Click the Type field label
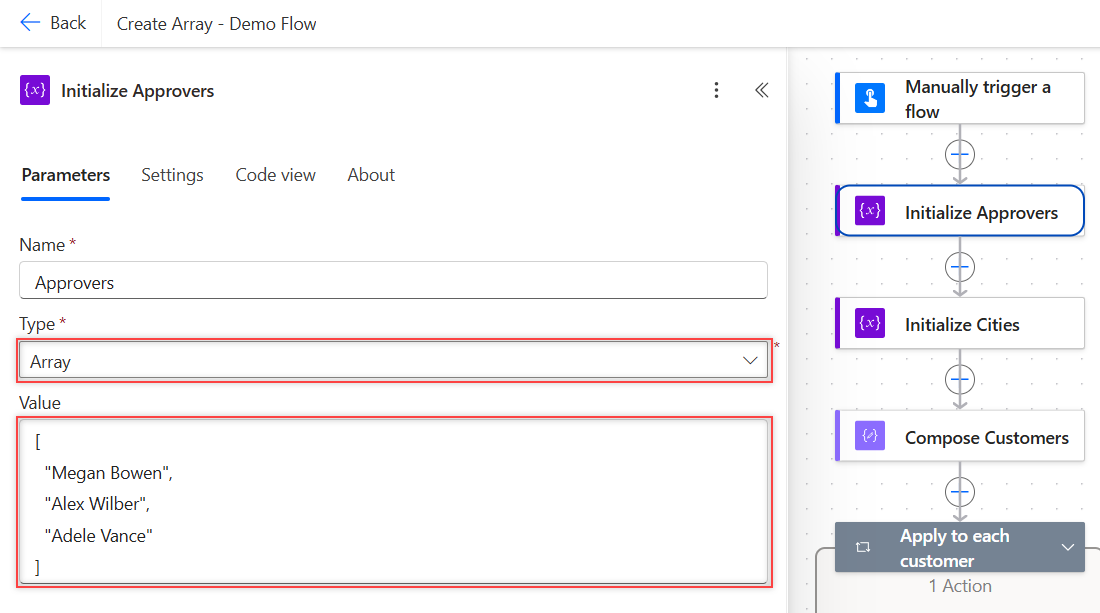The height and width of the screenshot is (613, 1100). [x=37, y=324]
